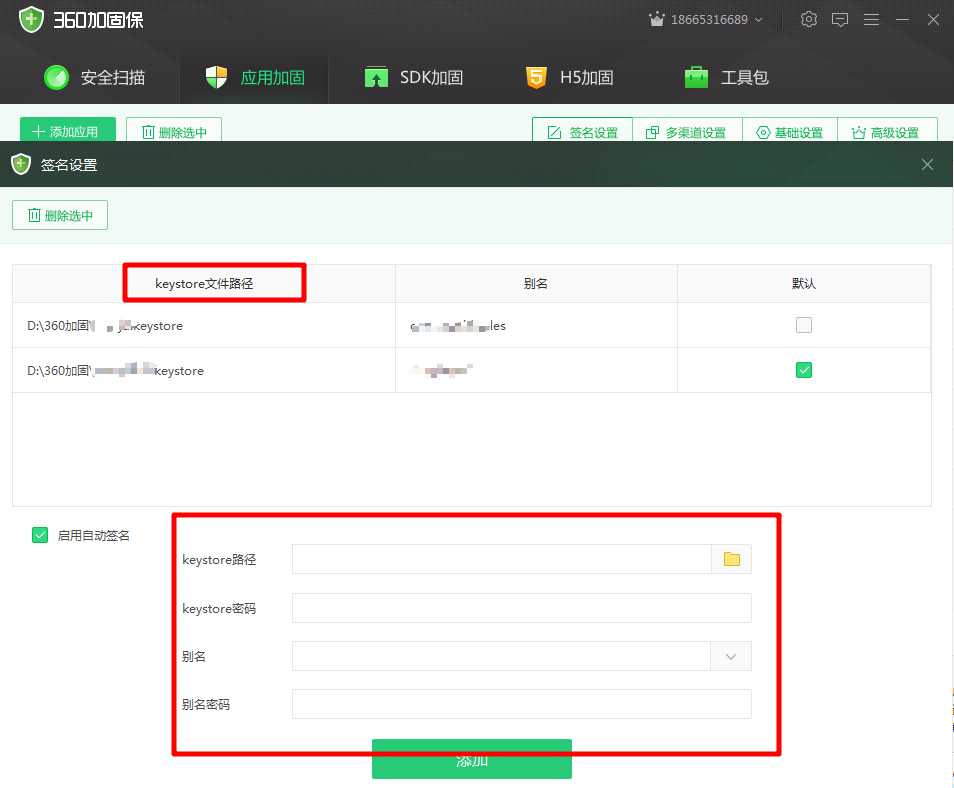Click the 别名 column header
This screenshot has width=954, height=788.
[x=536, y=283]
